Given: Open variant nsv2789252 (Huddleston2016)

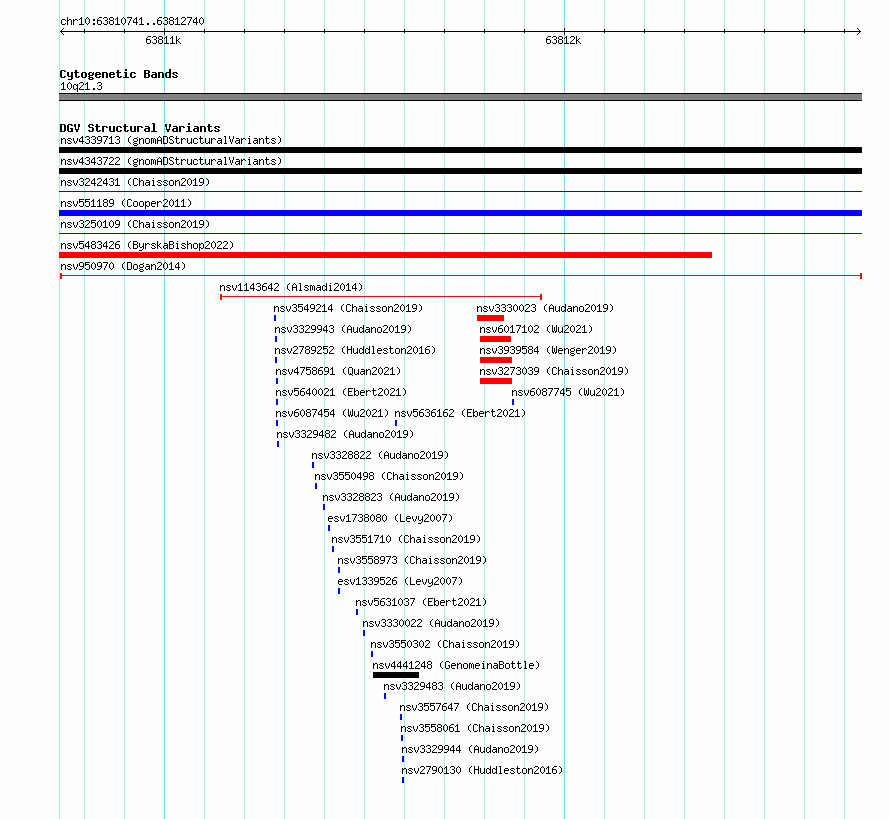Looking at the screenshot, I should coord(355,350).
